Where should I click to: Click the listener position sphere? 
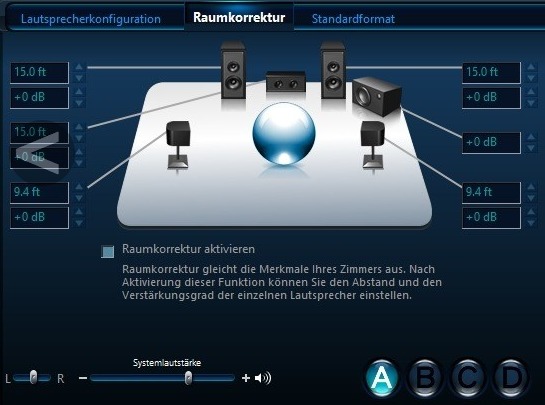tap(284, 134)
